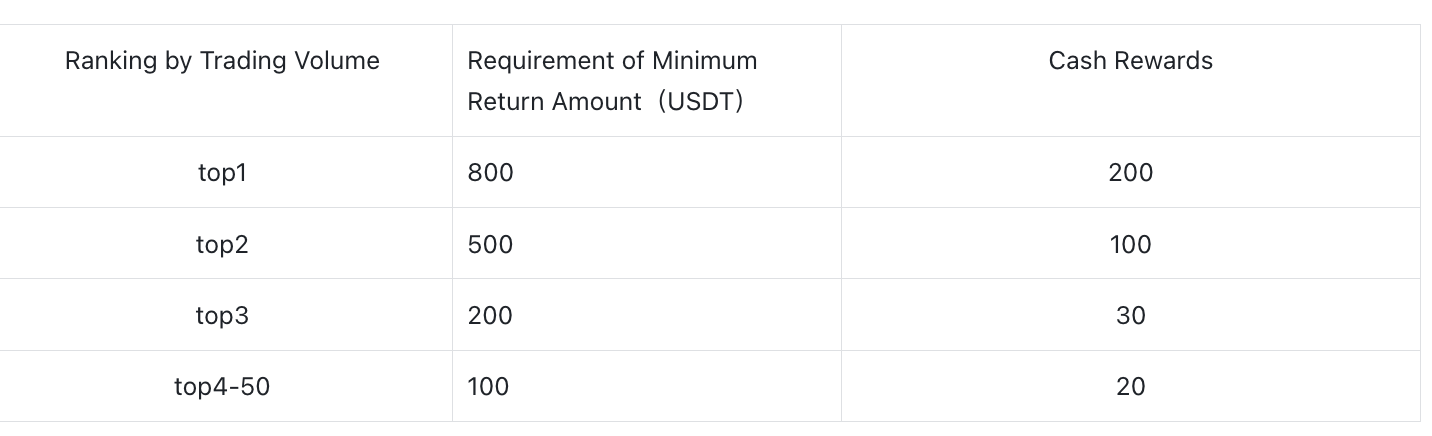This screenshot has height=436, width=1432.
Task: Select the 20 cash reward value
Action: coord(1130,387)
